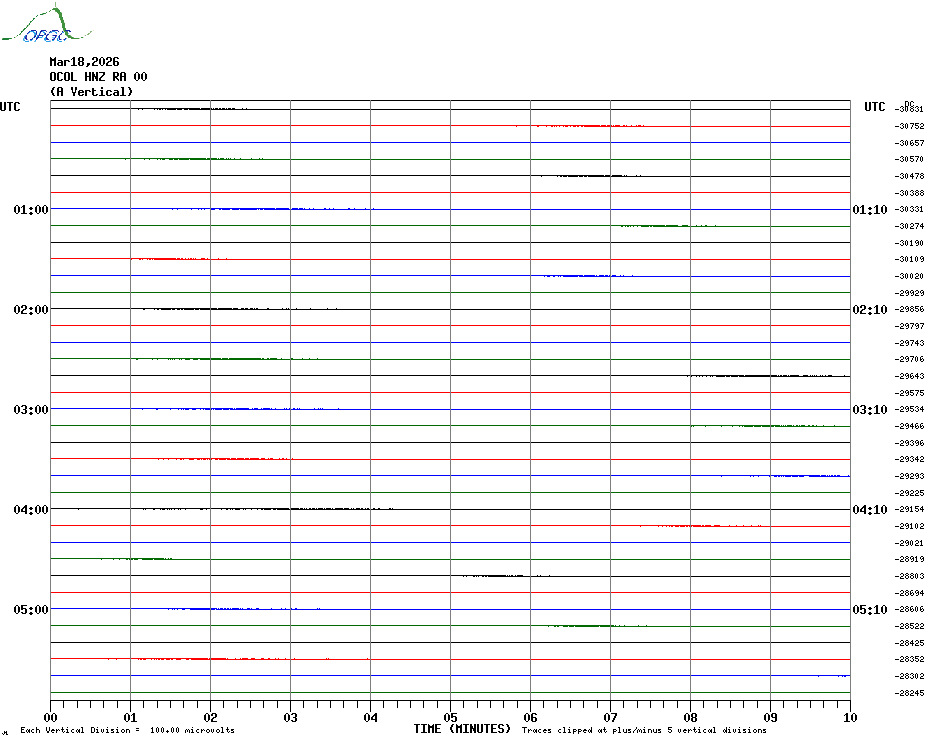Click the (A Vertical) channel label
930x744 pixels.
pos(91,92)
